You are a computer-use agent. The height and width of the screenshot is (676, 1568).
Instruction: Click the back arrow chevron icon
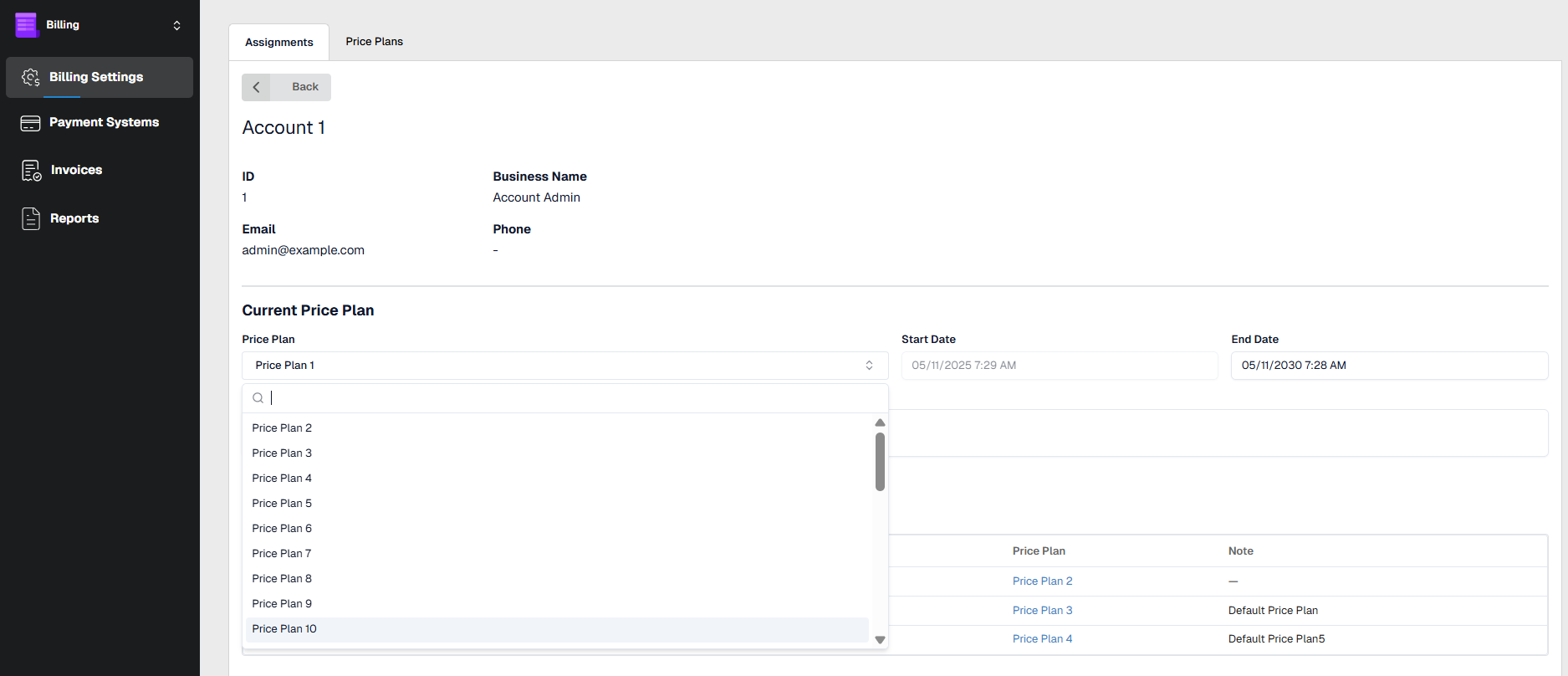click(x=257, y=87)
